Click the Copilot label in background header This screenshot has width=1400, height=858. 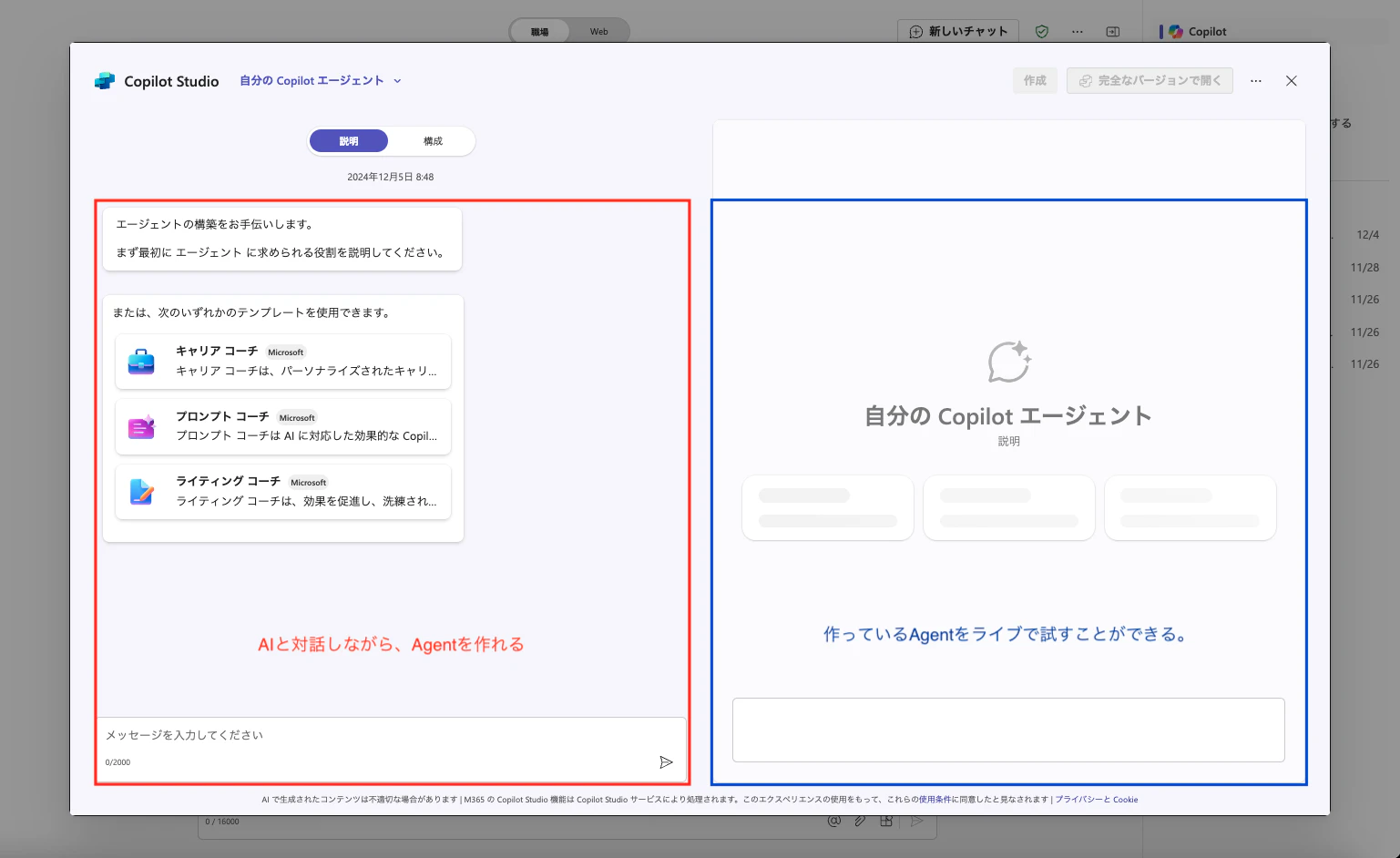(1207, 31)
